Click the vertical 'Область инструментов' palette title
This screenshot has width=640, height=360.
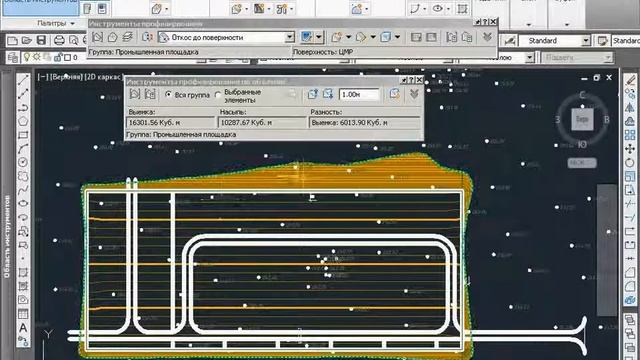click(x=7, y=237)
